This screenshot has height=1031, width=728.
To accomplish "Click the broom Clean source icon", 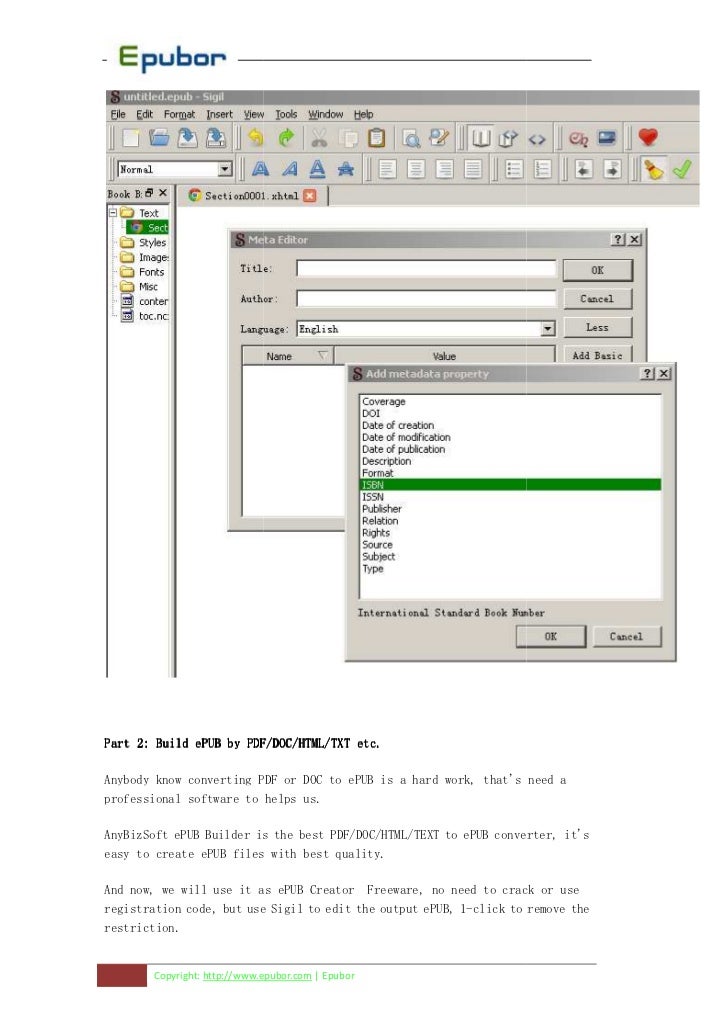I will (x=654, y=170).
